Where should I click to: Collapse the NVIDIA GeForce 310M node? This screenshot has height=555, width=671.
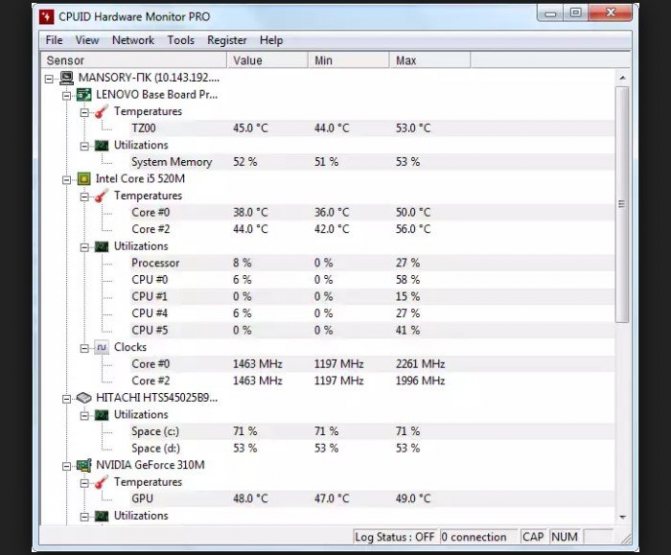[x=67, y=466]
